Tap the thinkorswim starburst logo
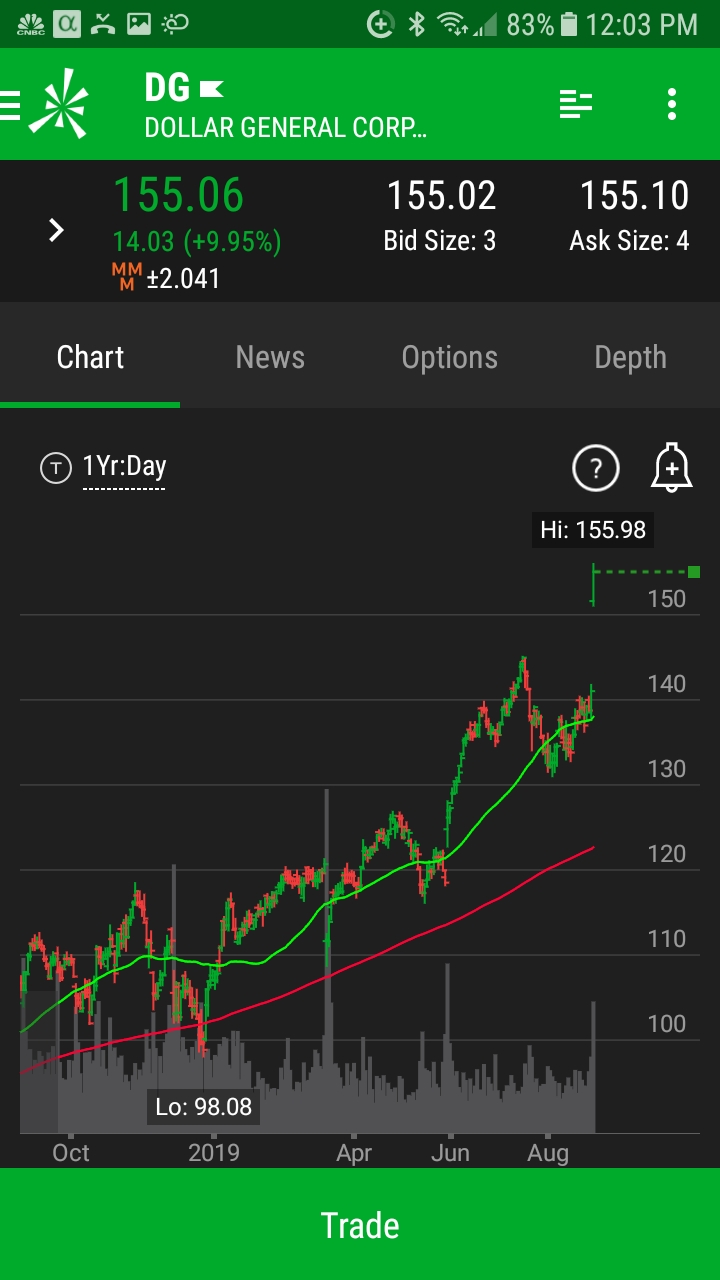The image size is (720, 1280). [x=58, y=103]
